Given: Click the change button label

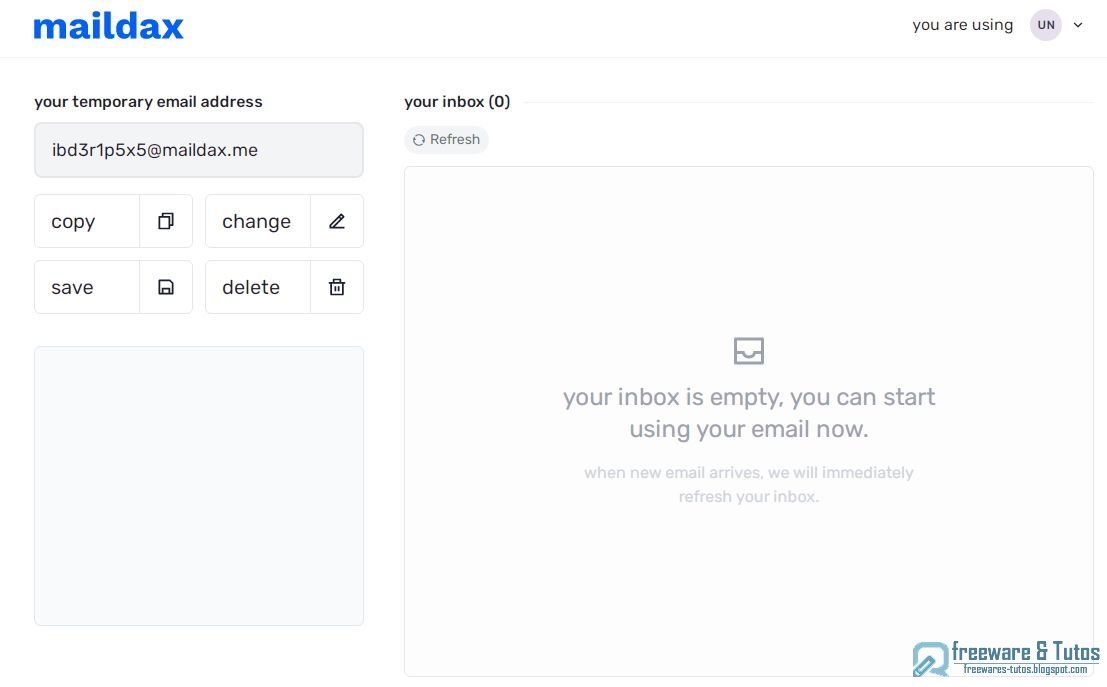Looking at the screenshot, I should [256, 222].
